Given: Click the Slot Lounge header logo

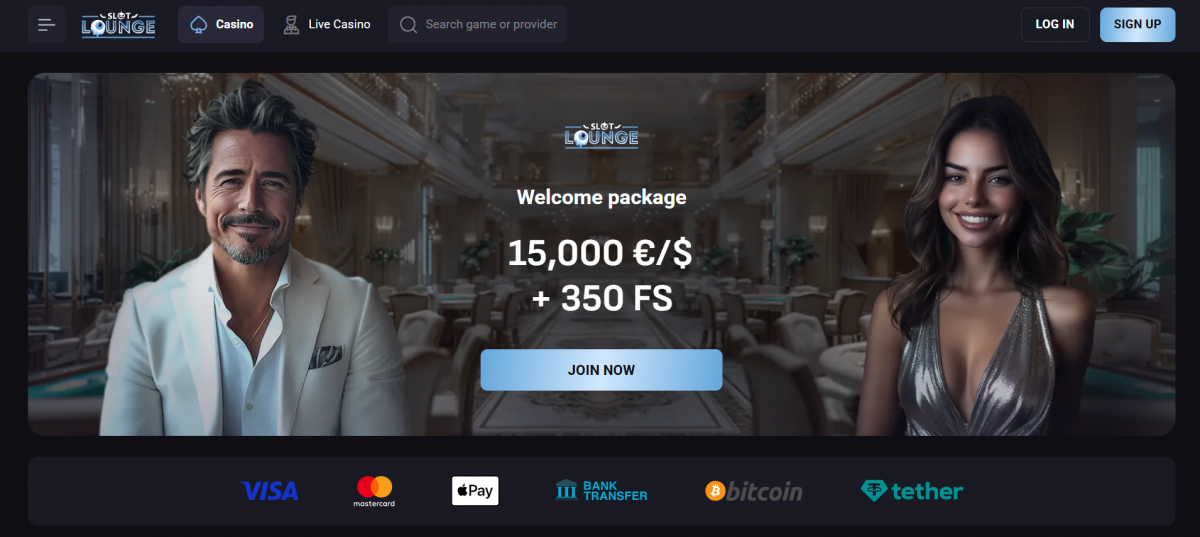Looking at the screenshot, I should (x=118, y=24).
